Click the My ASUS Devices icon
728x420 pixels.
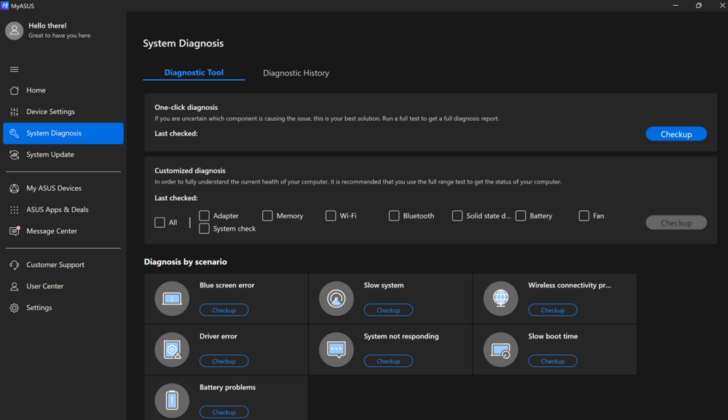(14, 188)
